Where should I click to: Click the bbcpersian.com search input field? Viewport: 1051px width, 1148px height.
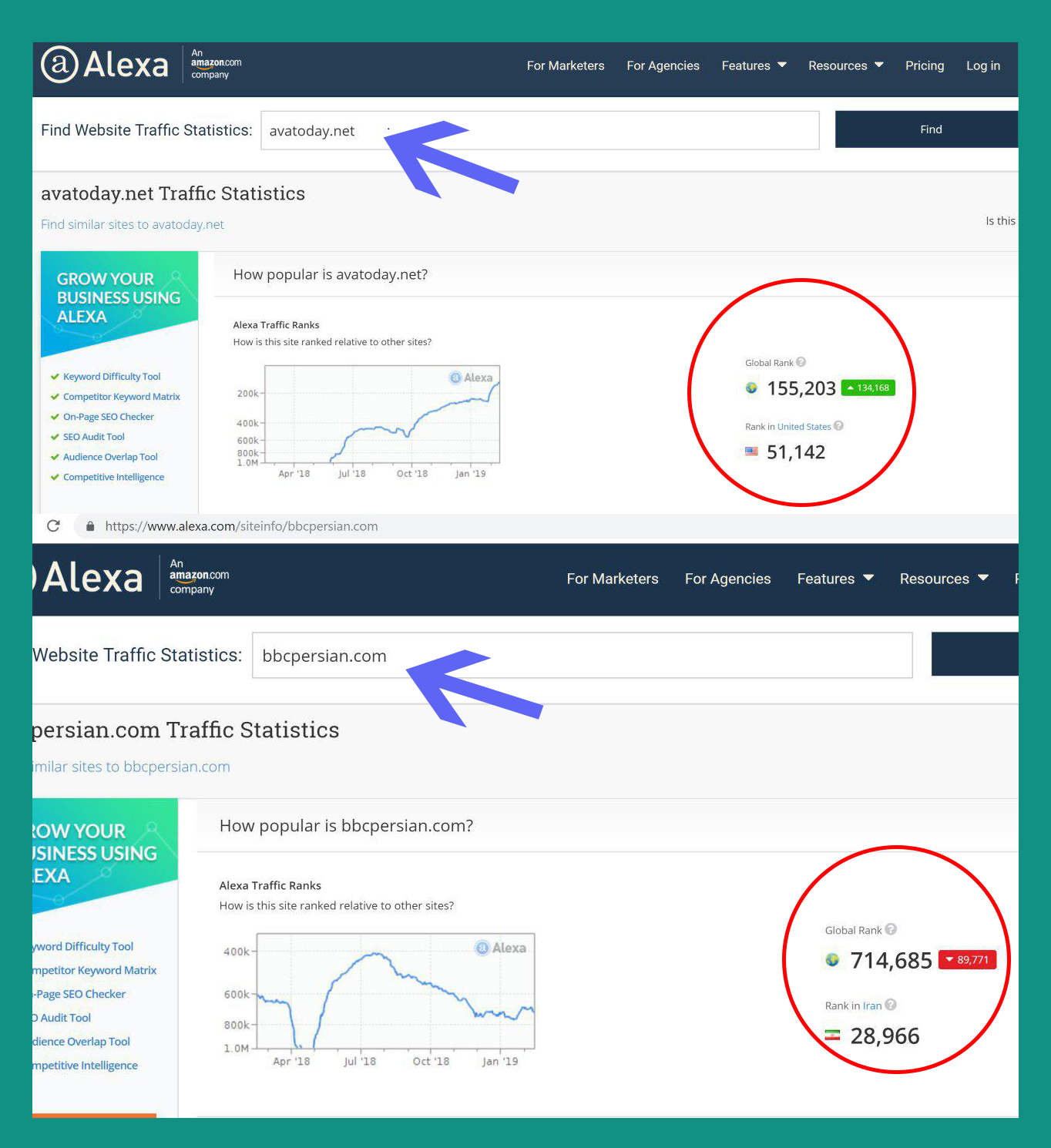[x=583, y=656]
